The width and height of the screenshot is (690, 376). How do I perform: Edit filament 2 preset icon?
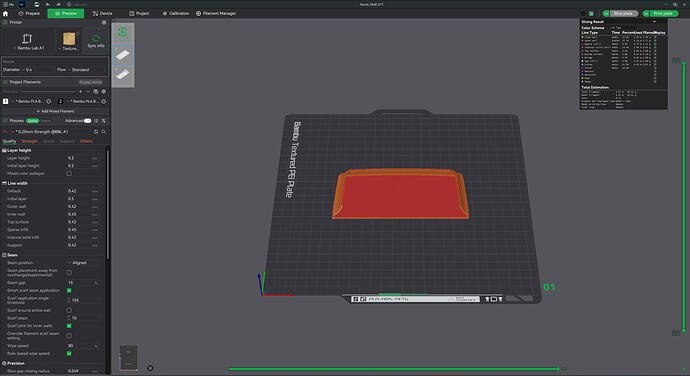tap(104, 101)
